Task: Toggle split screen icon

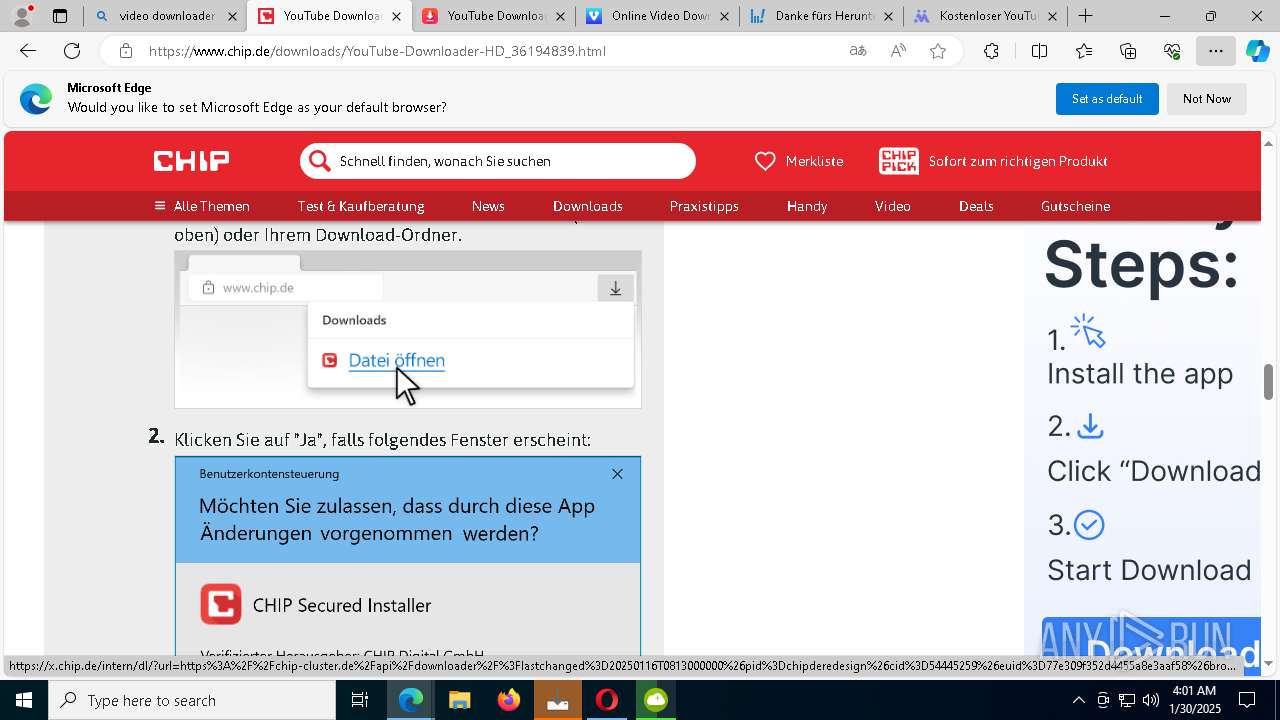Action: 1039,51
